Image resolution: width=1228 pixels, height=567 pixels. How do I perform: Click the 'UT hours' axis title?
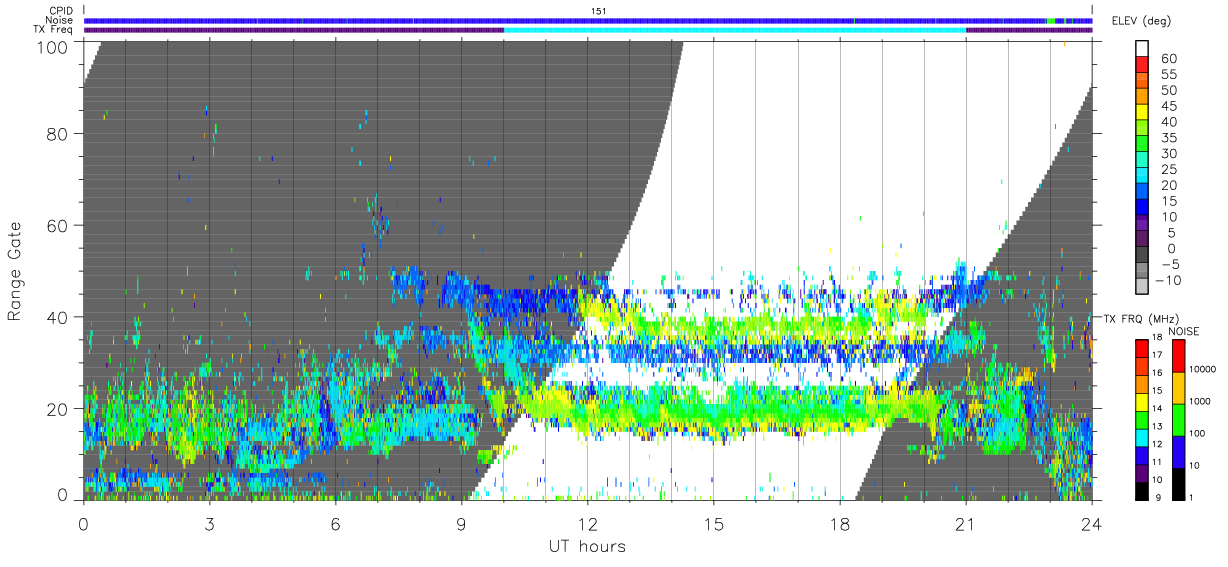[x=587, y=546]
